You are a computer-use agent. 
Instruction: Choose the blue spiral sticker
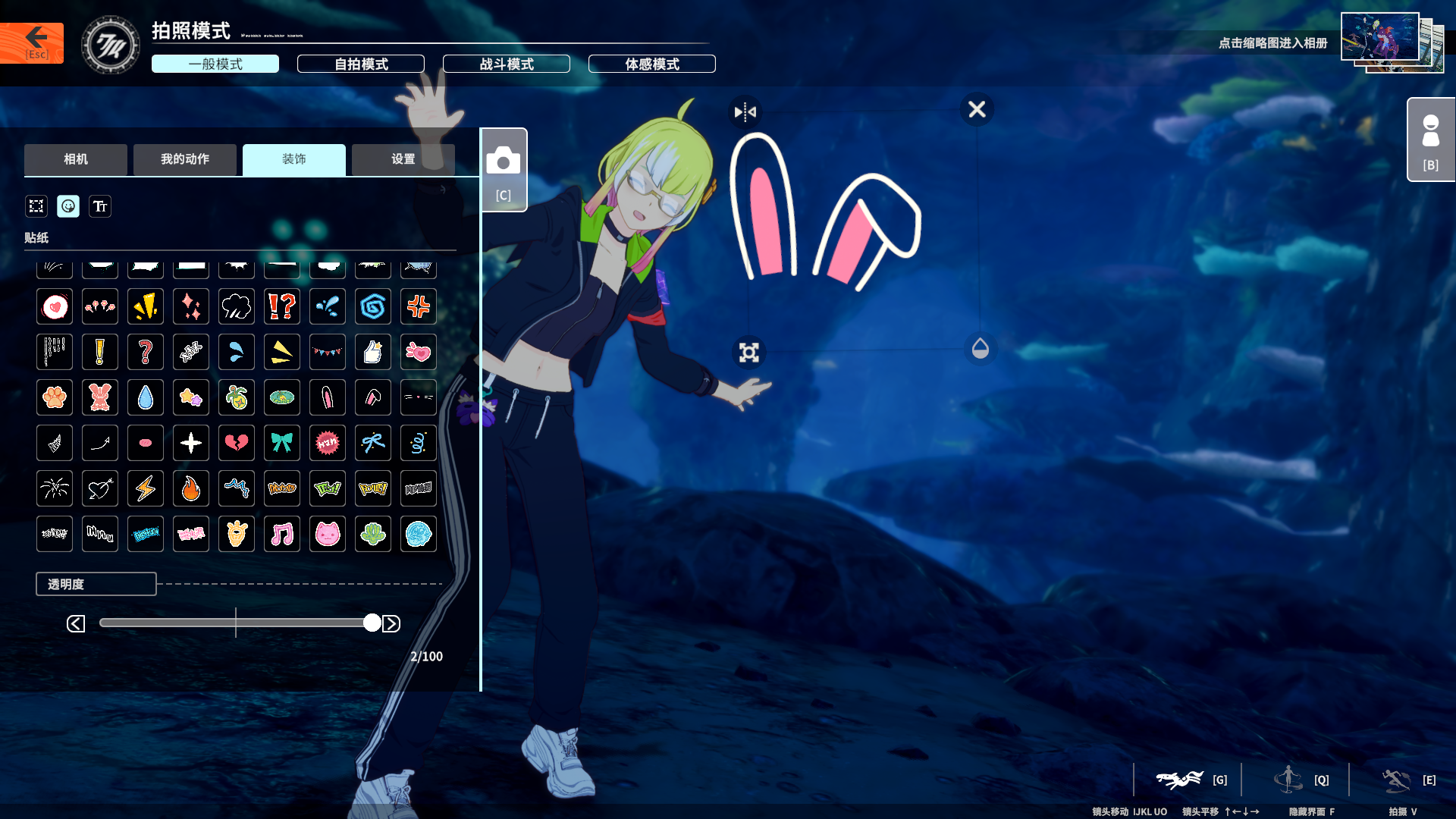(373, 306)
